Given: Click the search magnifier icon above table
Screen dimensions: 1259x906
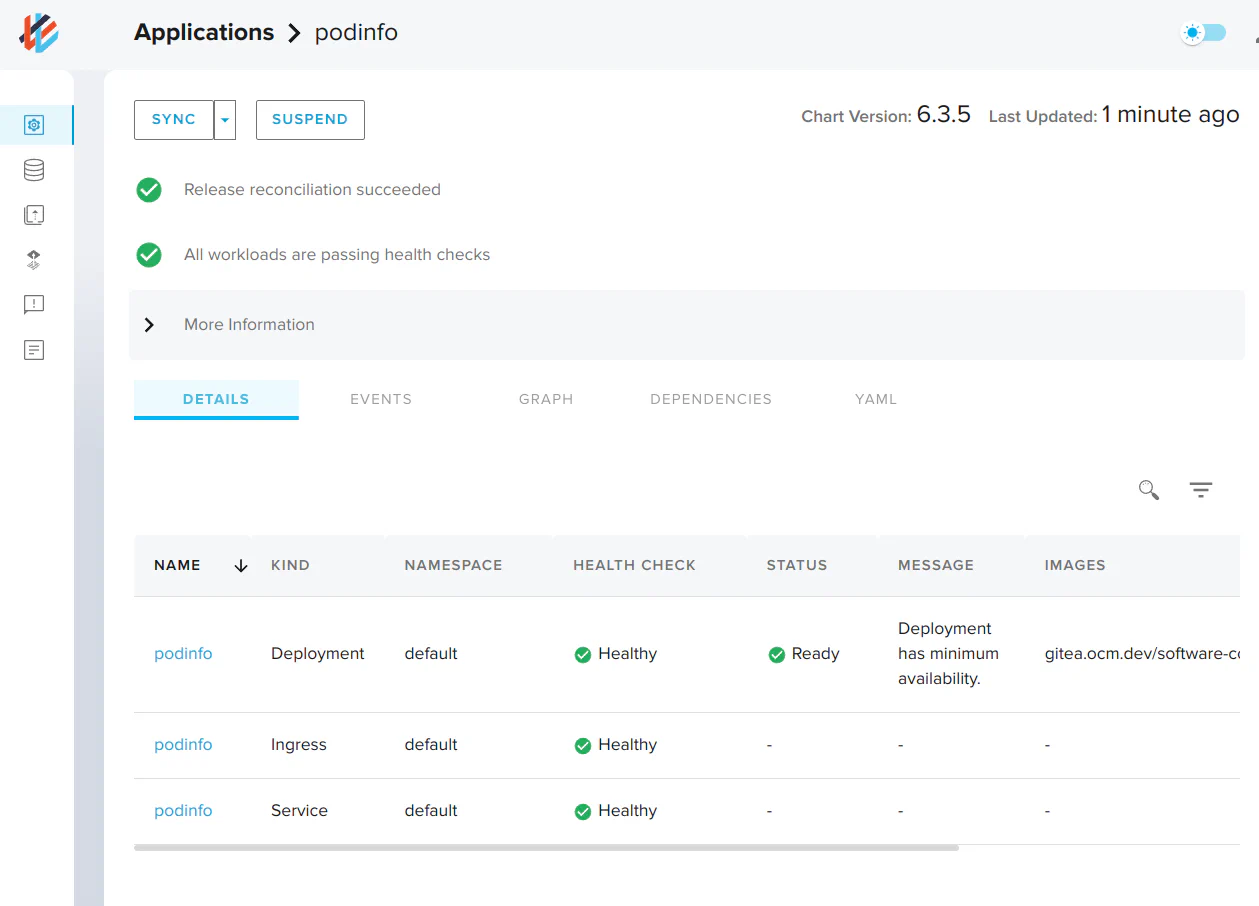Looking at the screenshot, I should click(x=1149, y=490).
